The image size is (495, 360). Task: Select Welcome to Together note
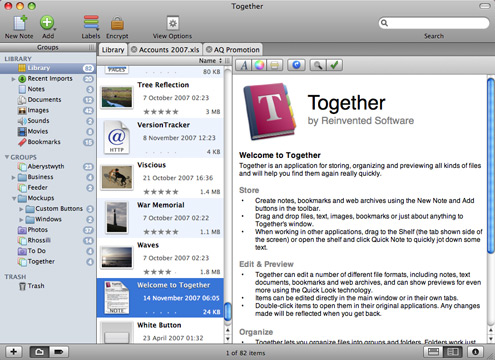click(x=160, y=298)
